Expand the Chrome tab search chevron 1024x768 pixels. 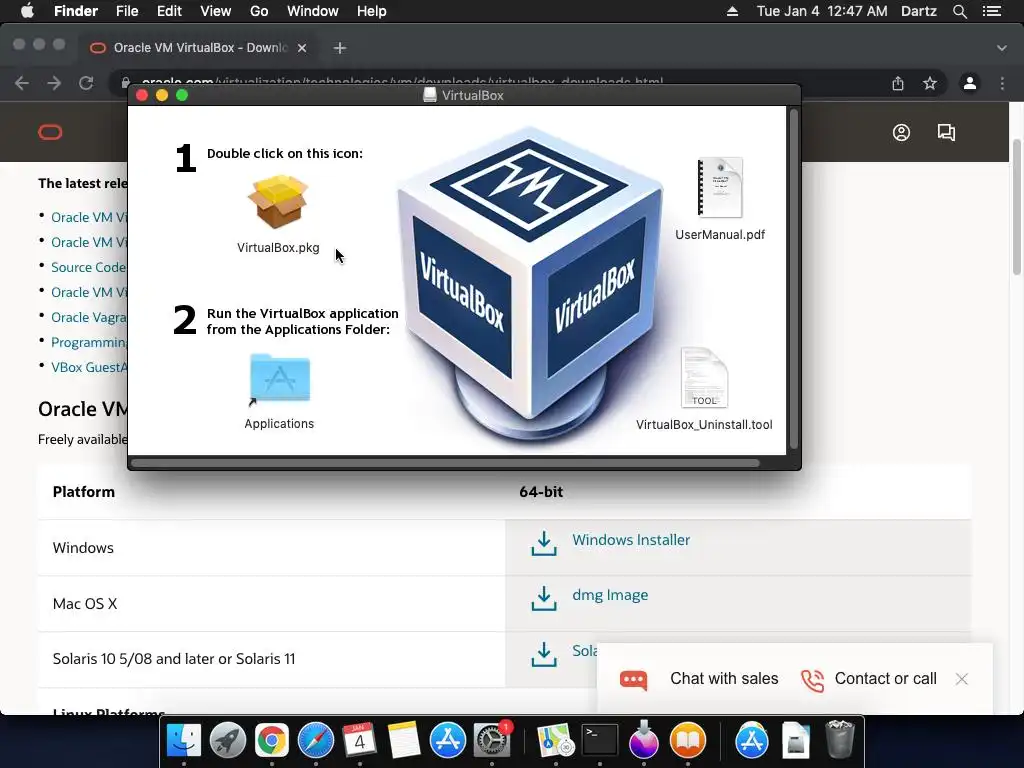point(1002,48)
